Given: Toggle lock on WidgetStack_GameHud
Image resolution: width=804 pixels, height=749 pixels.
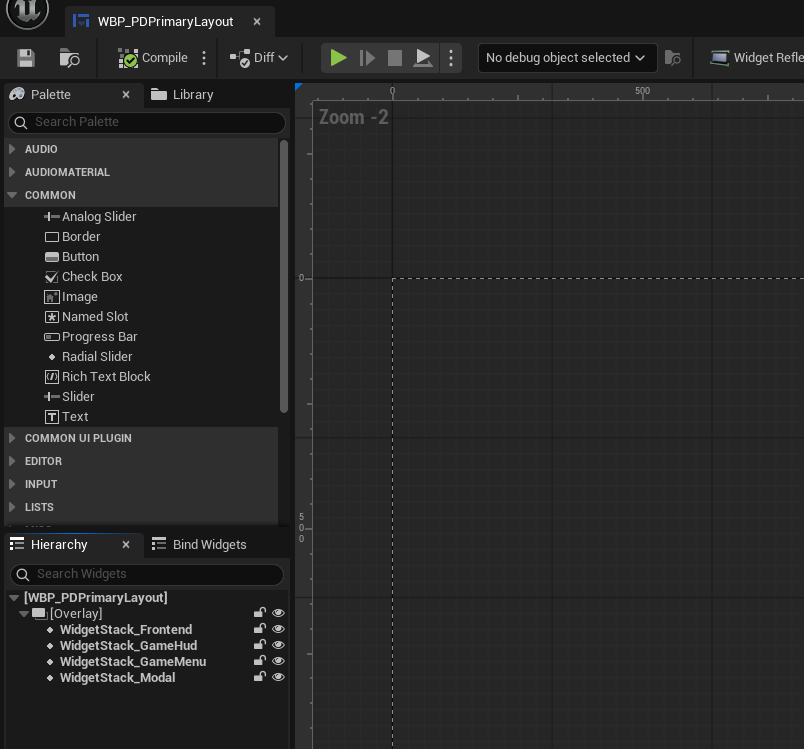Looking at the screenshot, I should 260,644.
